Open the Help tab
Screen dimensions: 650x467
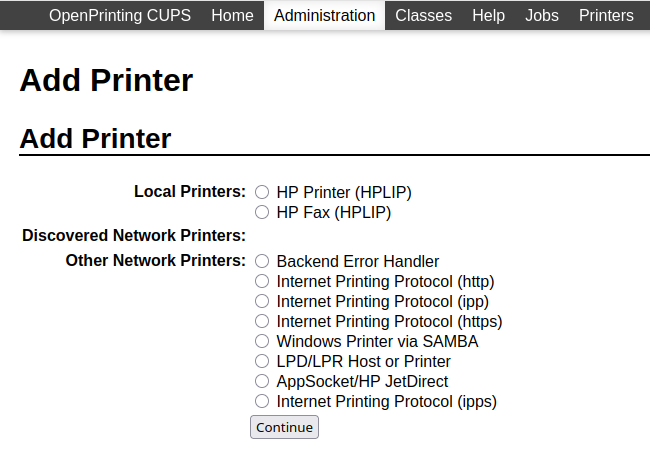pos(488,16)
